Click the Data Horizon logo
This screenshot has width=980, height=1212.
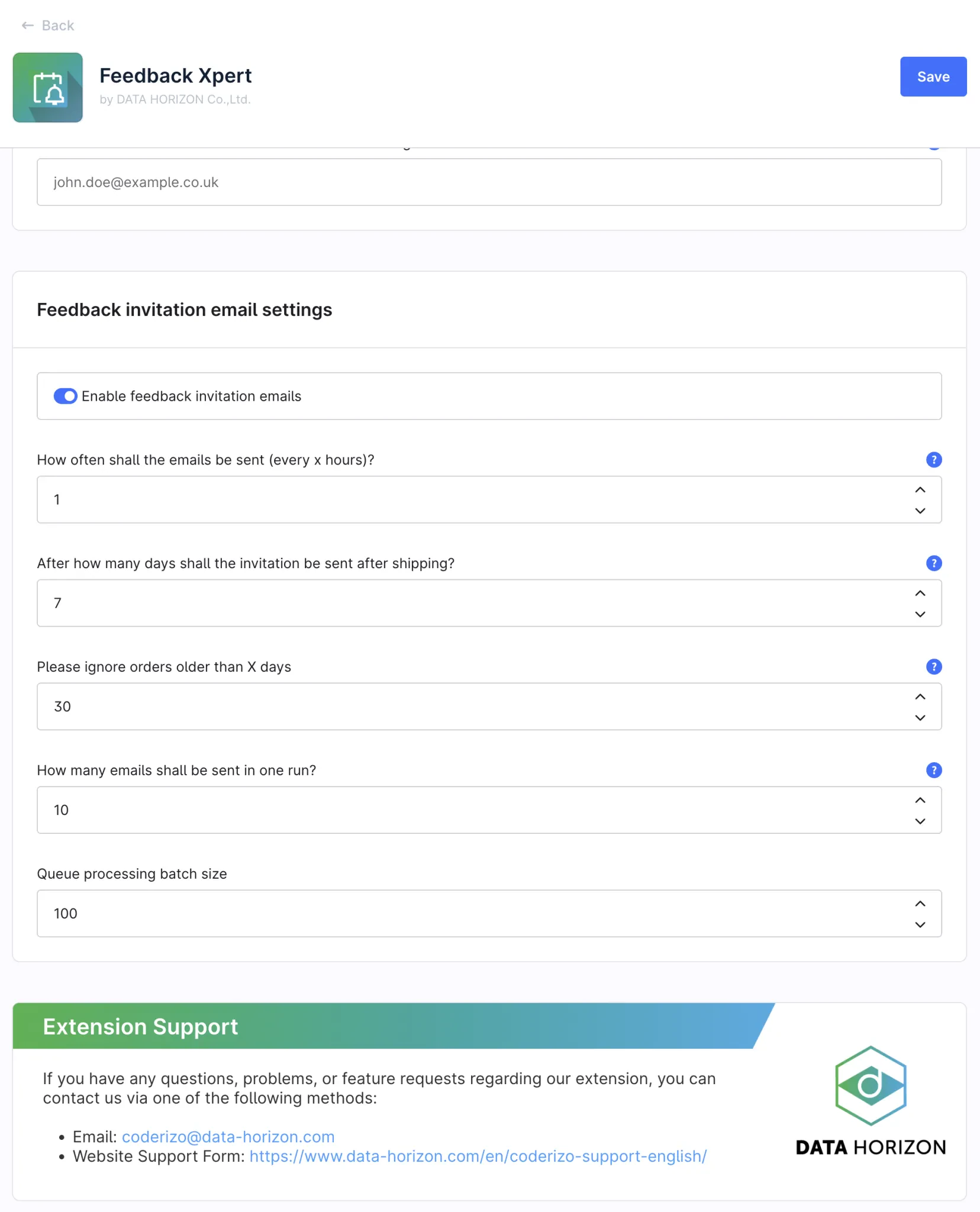pyautogui.click(x=871, y=1101)
